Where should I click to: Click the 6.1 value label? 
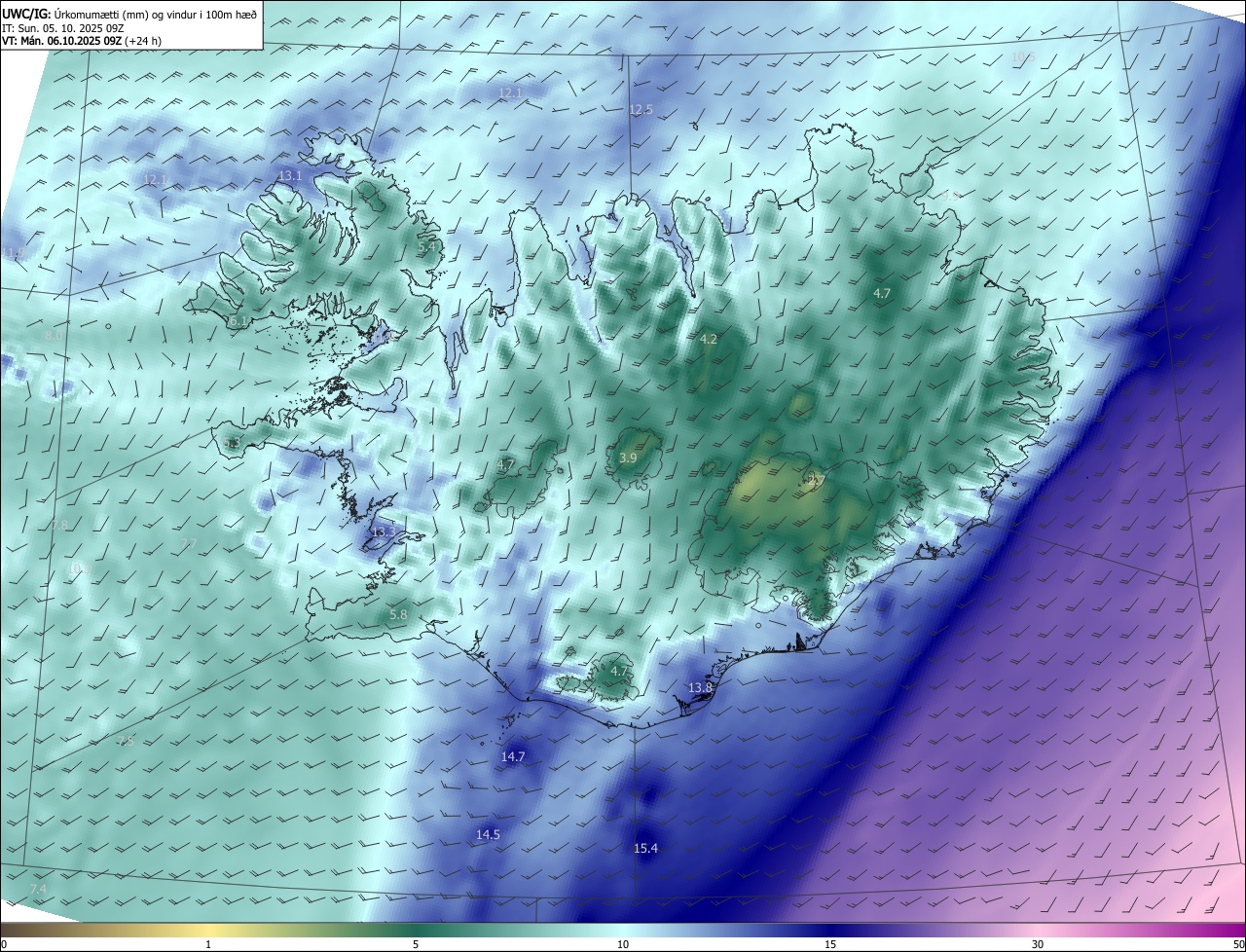[x=238, y=321]
